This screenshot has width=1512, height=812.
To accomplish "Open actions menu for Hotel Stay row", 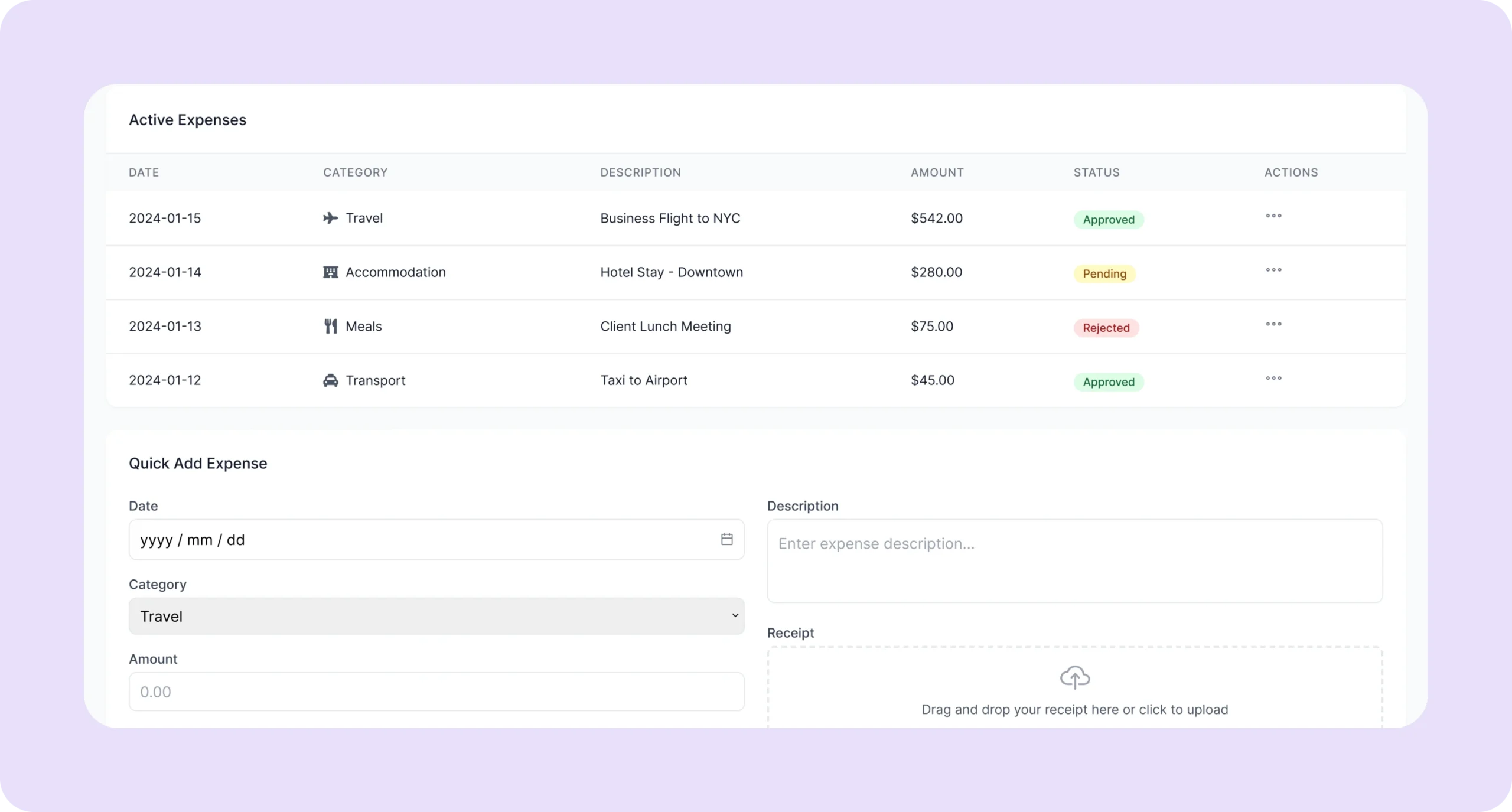I will click(1273, 270).
